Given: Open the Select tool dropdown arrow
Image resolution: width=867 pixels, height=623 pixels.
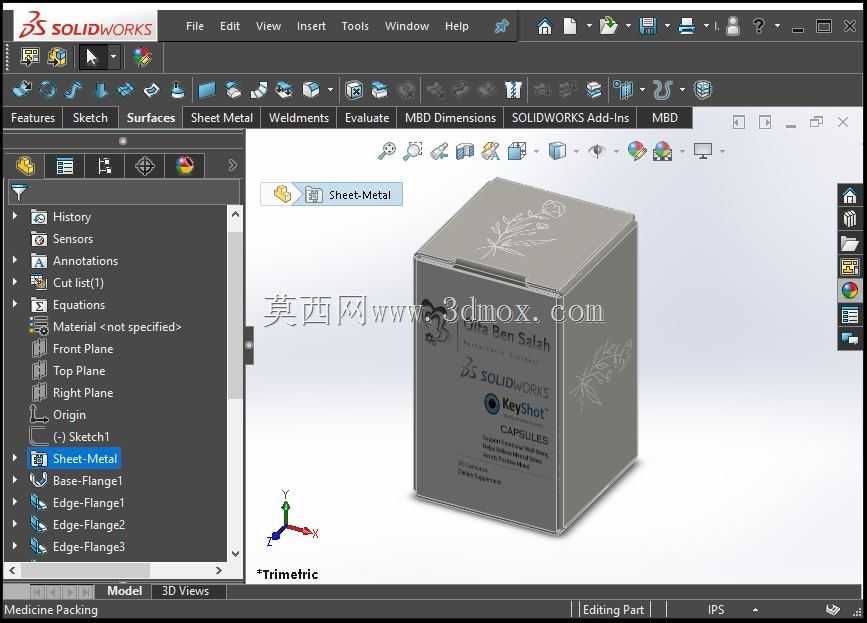Looking at the screenshot, I should [113, 57].
